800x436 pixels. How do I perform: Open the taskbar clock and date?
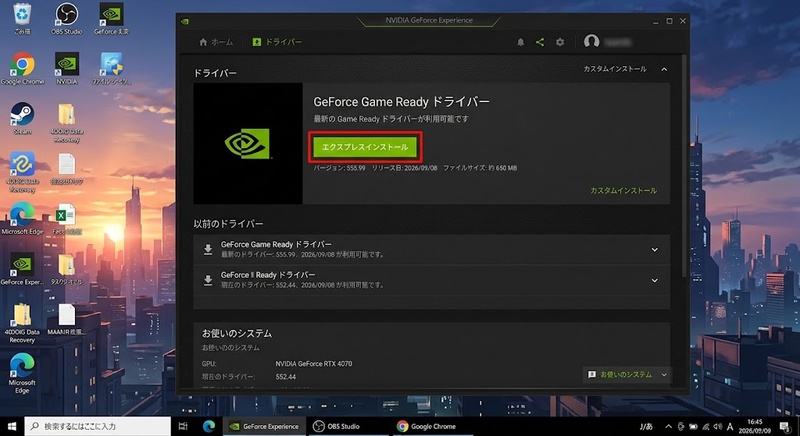coord(755,426)
